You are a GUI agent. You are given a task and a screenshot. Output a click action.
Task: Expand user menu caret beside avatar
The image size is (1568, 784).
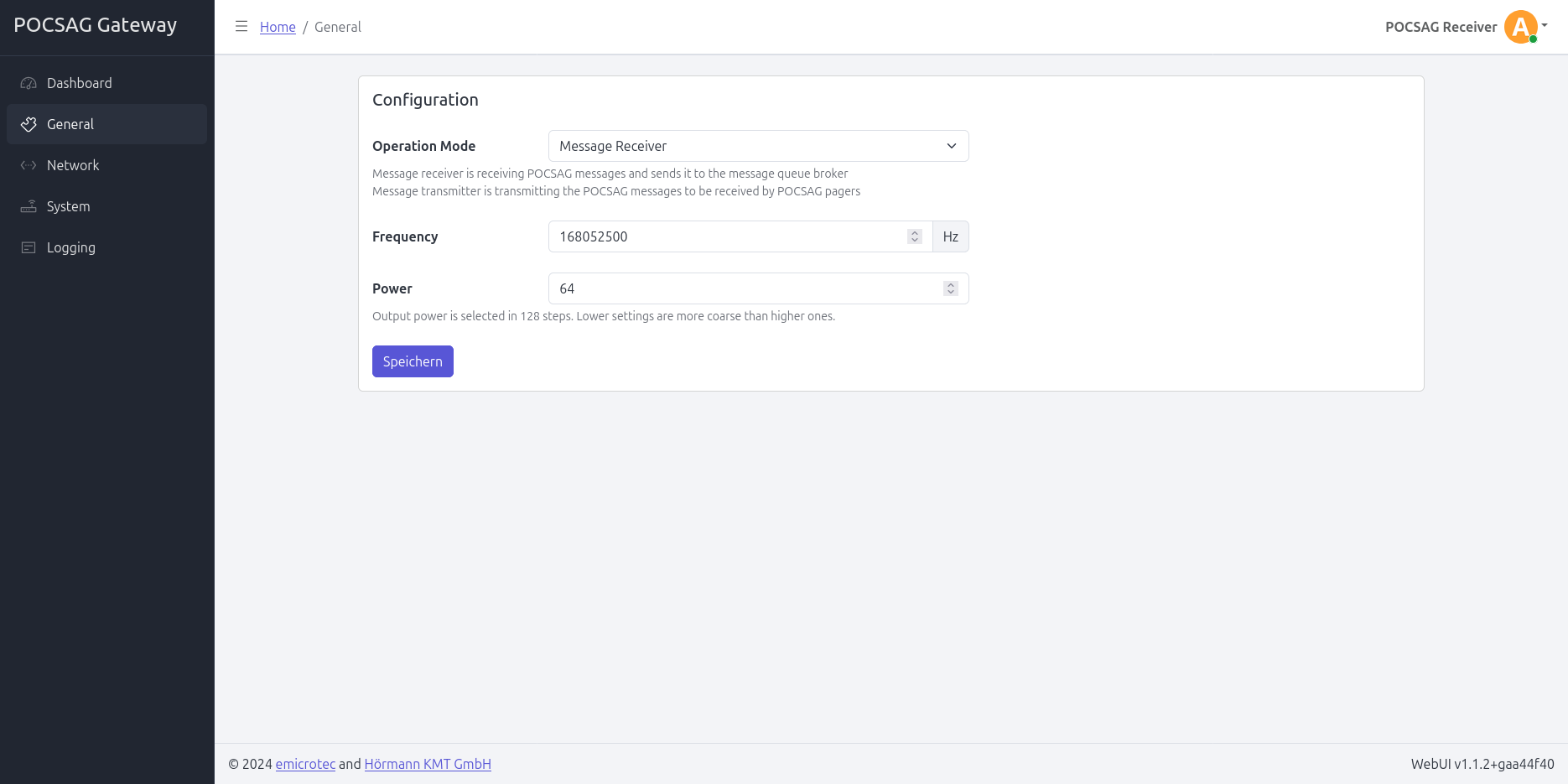[x=1545, y=25]
